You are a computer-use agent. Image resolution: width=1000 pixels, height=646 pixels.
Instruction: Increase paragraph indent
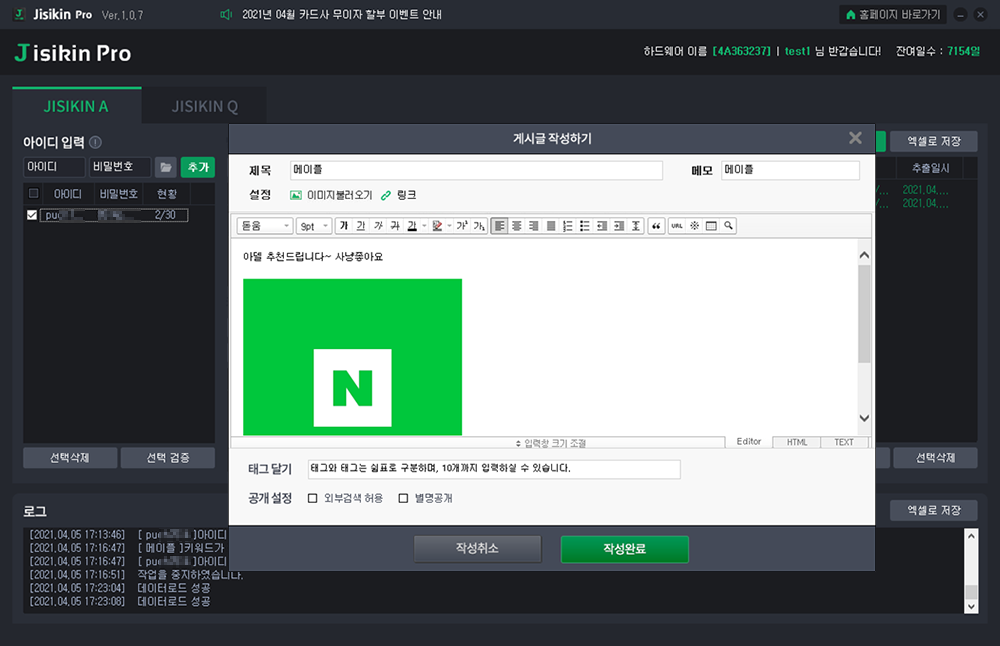(x=619, y=226)
